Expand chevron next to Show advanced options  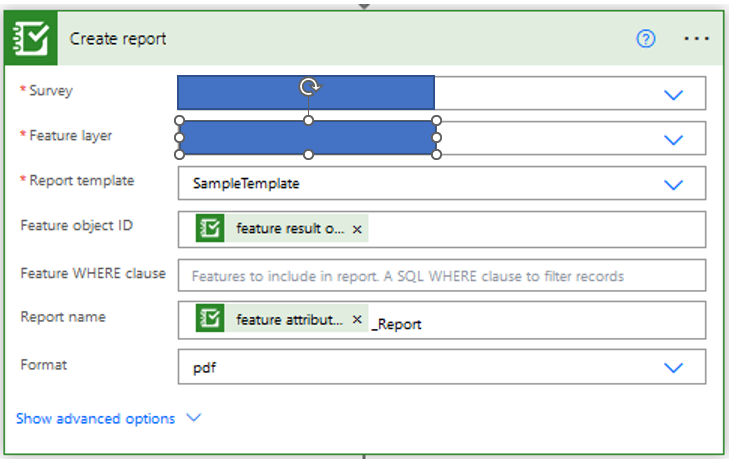click(194, 418)
